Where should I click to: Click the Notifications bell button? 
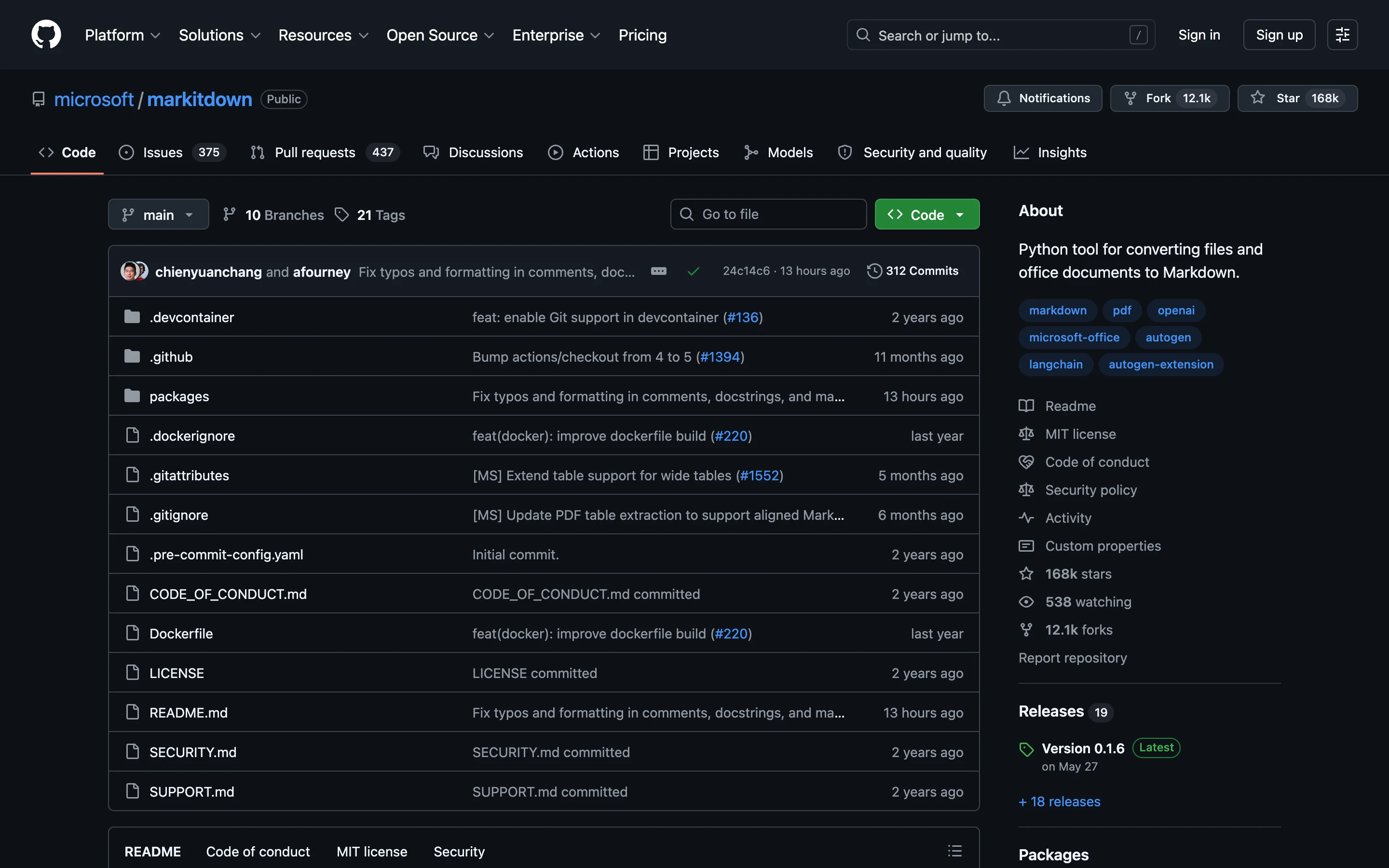click(x=1042, y=98)
